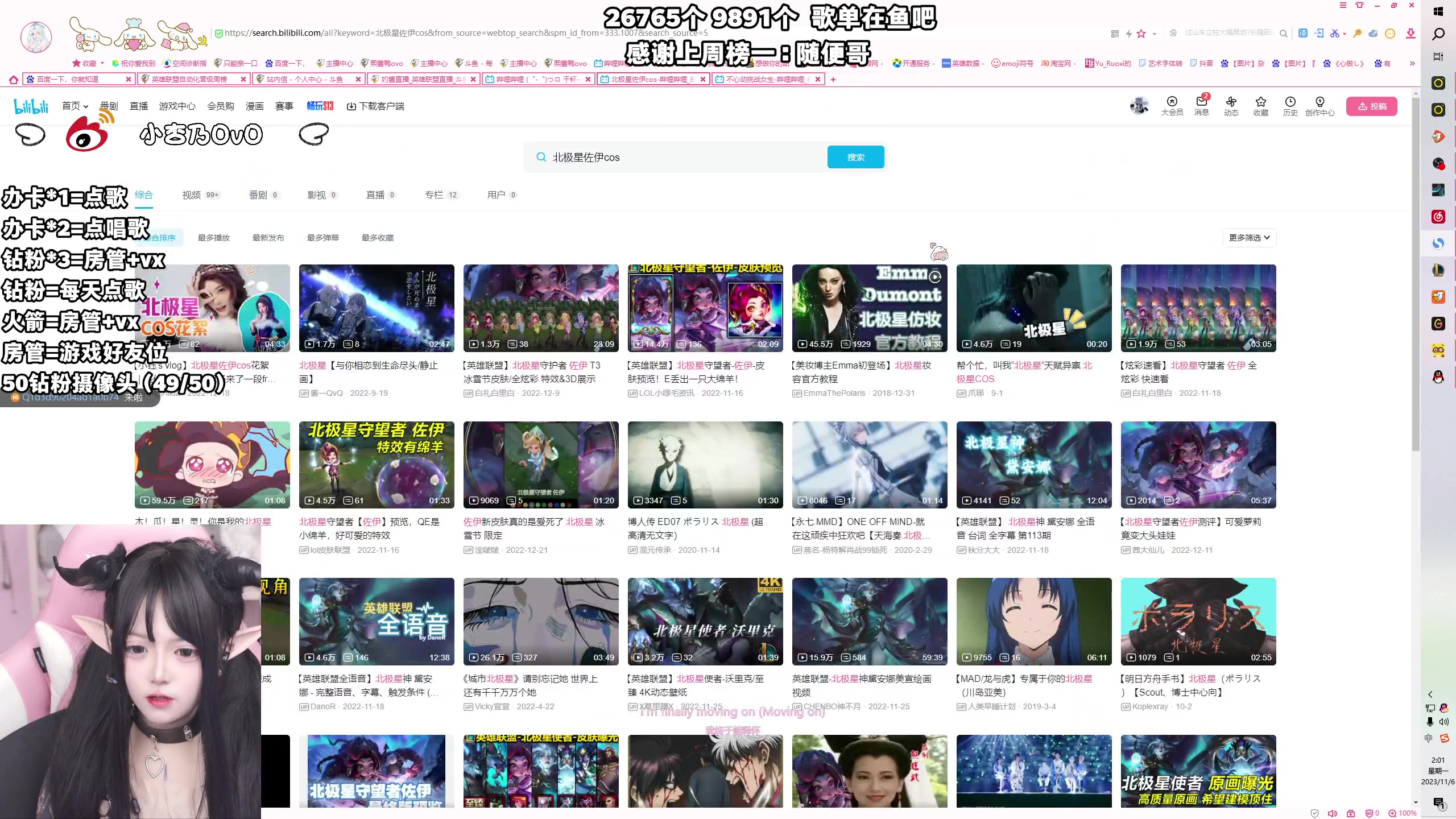Open Task View on taskbar
The height and width of the screenshot is (819, 1456).
tap(1438, 57)
